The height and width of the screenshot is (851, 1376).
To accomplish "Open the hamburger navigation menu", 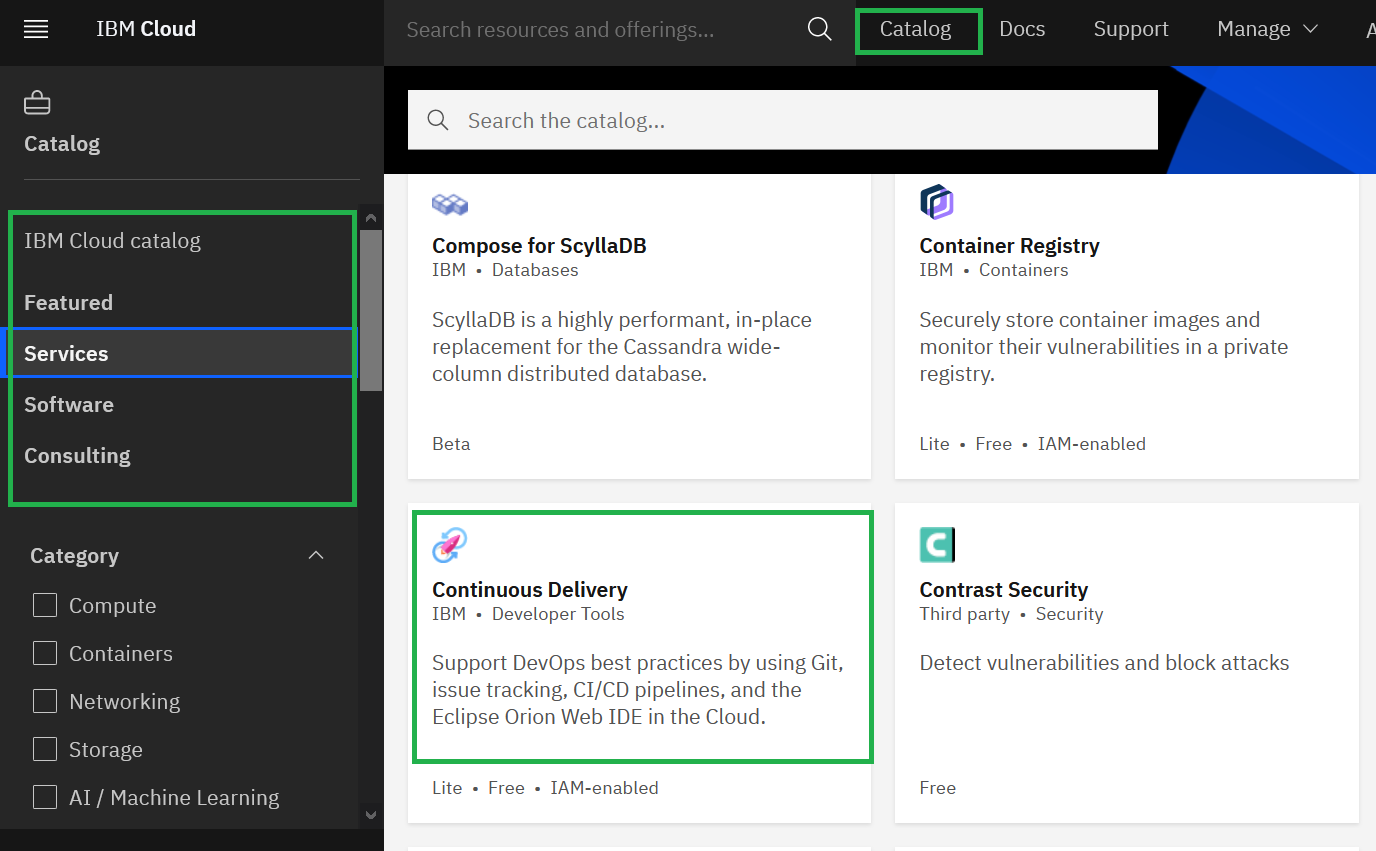I will [36, 29].
